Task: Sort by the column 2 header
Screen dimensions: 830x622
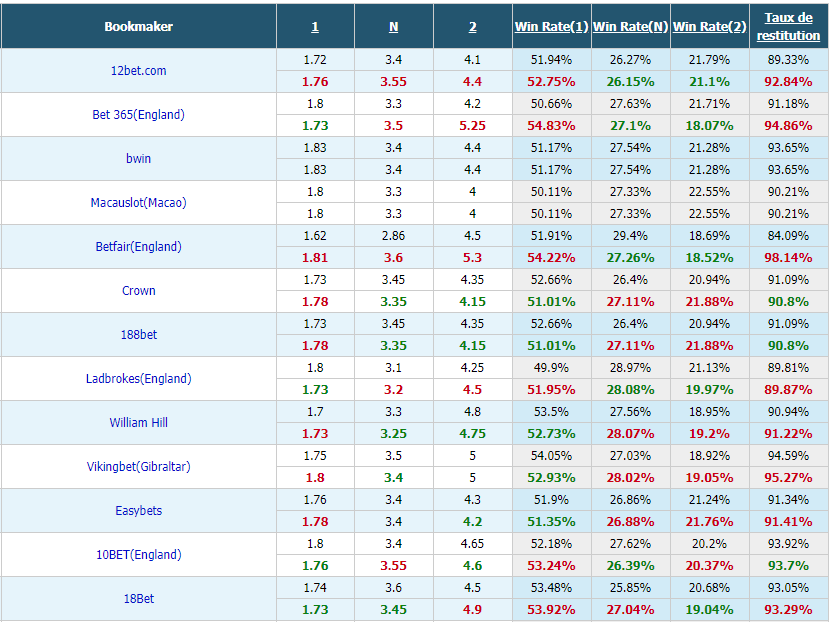Action: point(472,26)
